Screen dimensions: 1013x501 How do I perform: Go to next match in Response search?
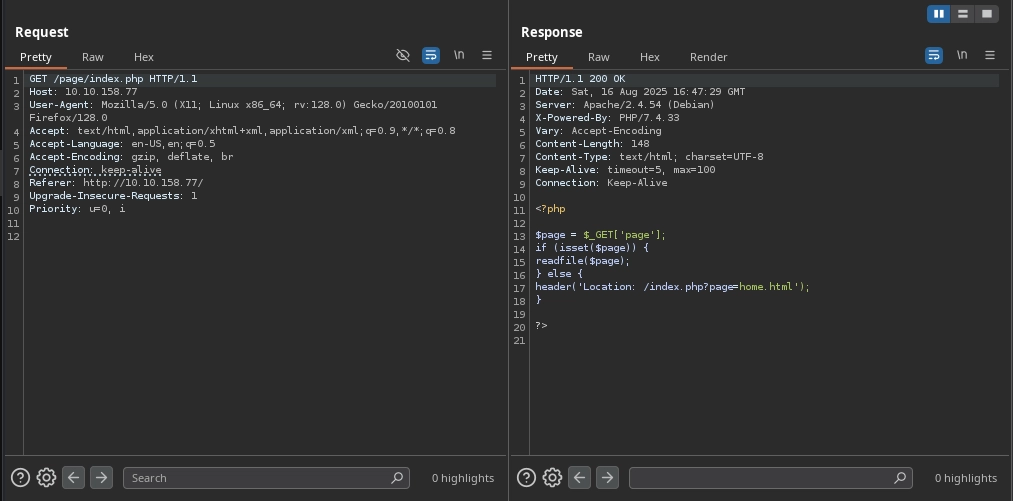(607, 478)
